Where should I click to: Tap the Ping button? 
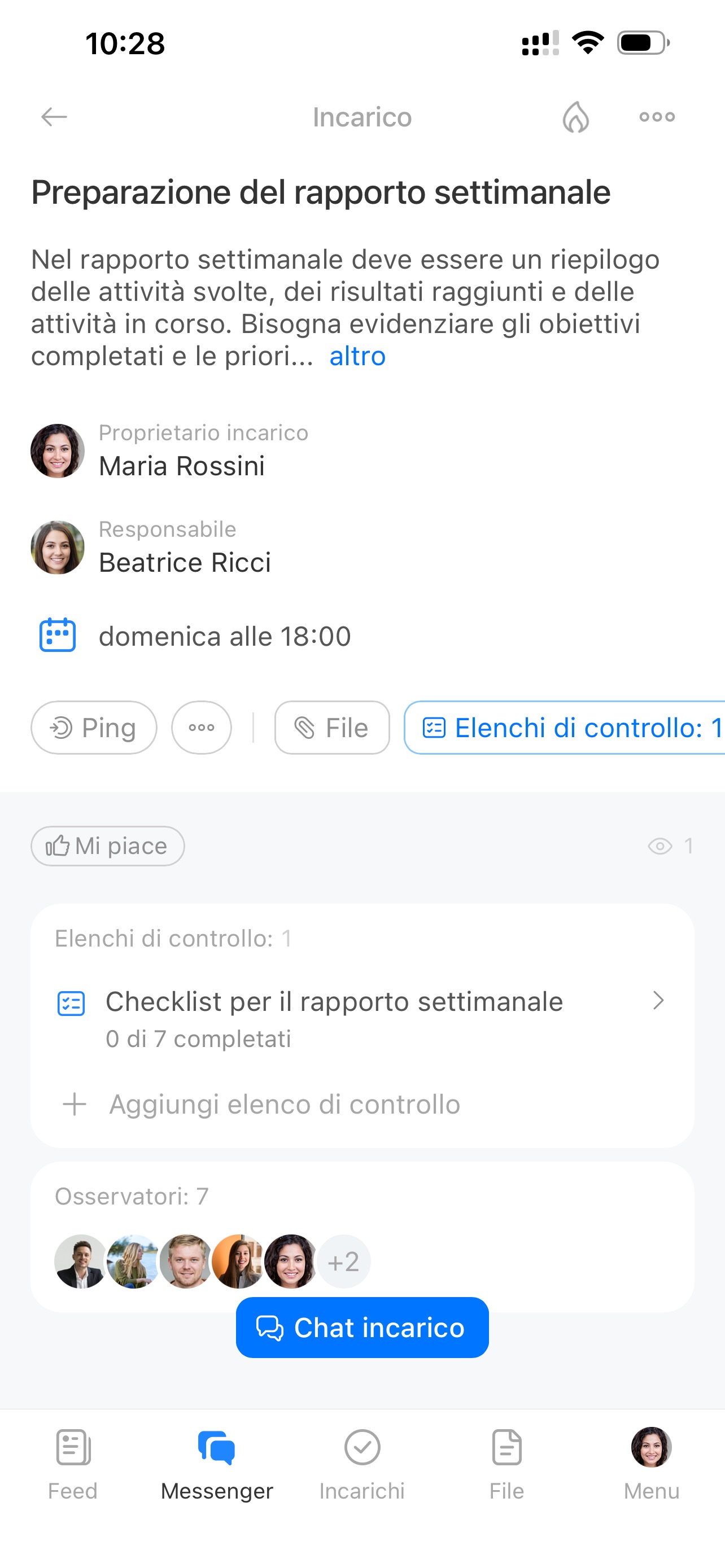tap(94, 728)
